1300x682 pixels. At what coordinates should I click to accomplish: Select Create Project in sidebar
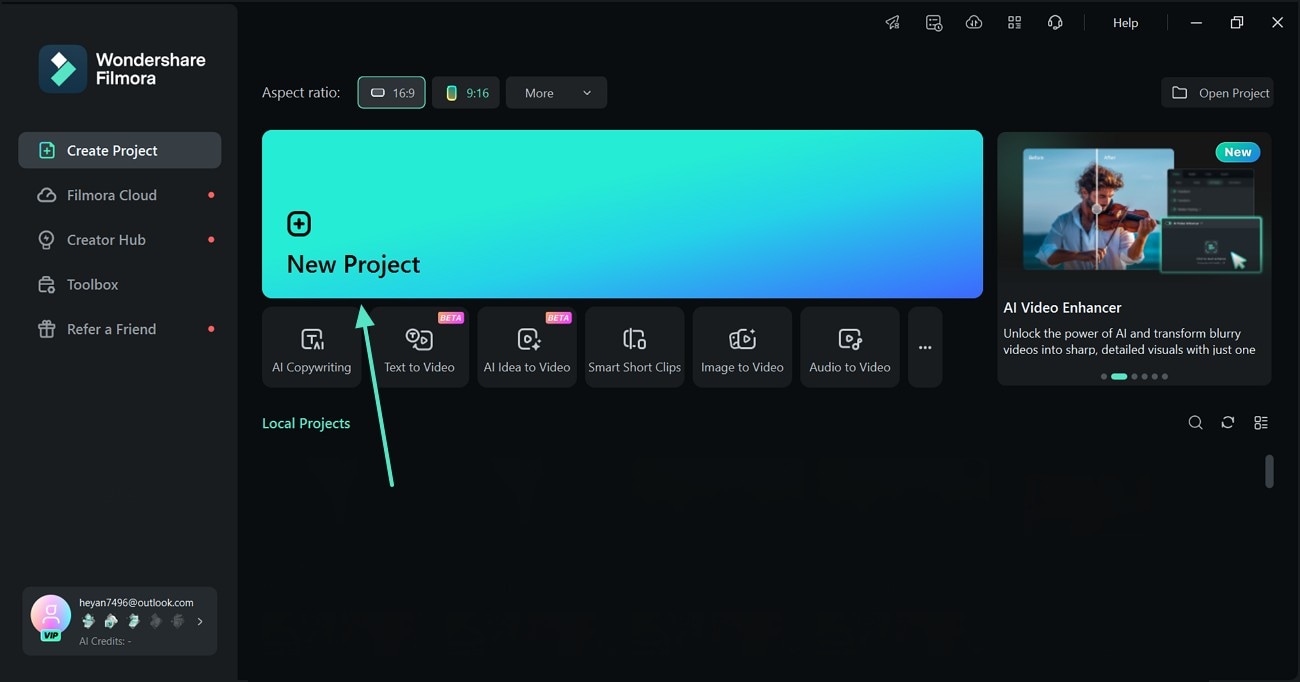pyautogui.click(x=120, y=150)
